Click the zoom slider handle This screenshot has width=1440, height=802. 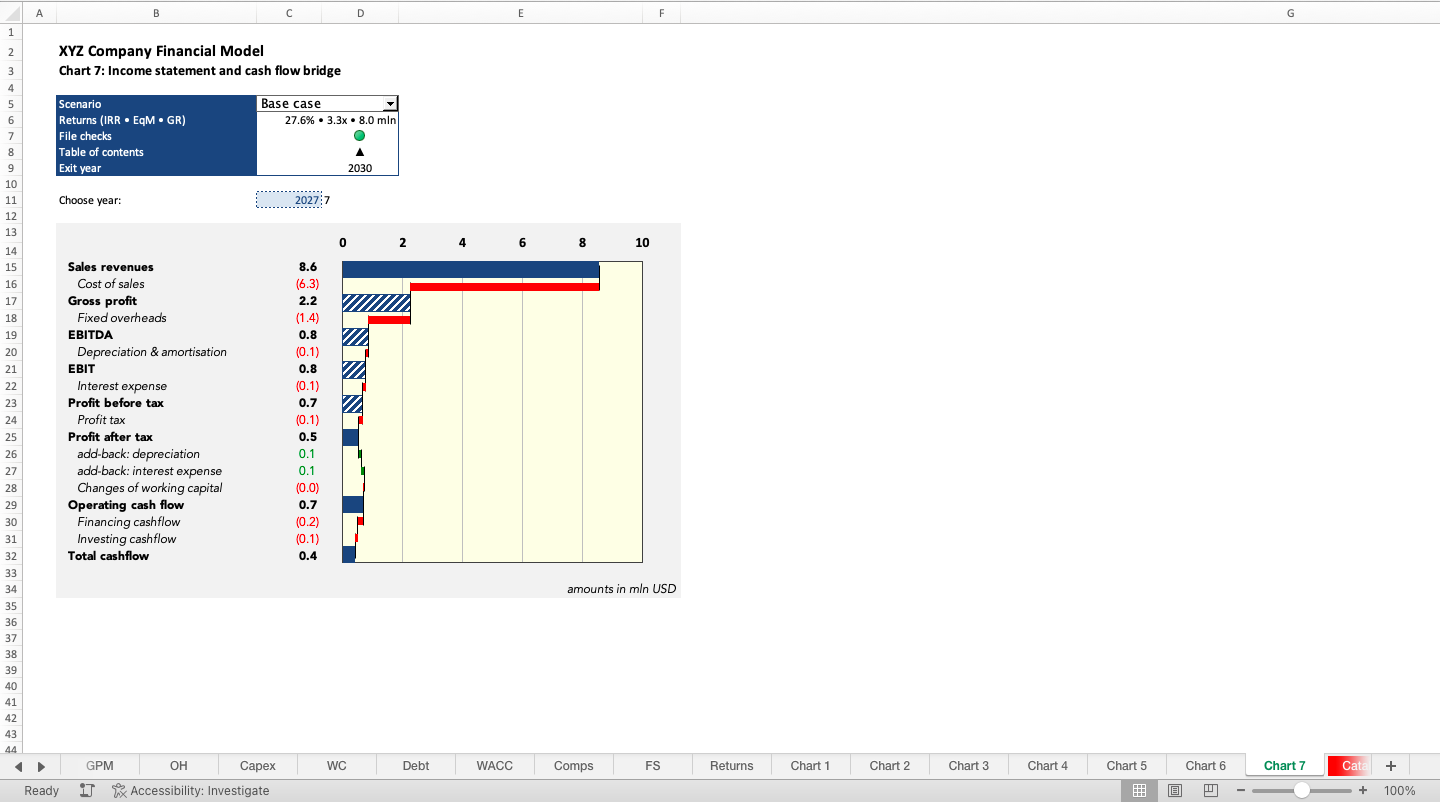coord(1301,790)
